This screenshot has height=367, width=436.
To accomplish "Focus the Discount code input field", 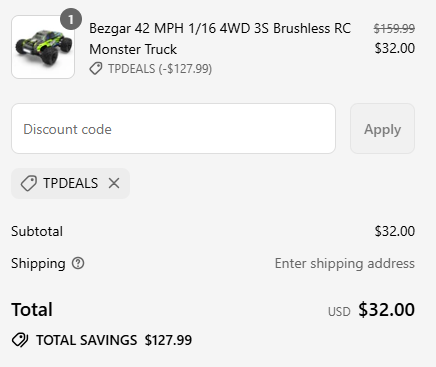I will coord(173,129).
